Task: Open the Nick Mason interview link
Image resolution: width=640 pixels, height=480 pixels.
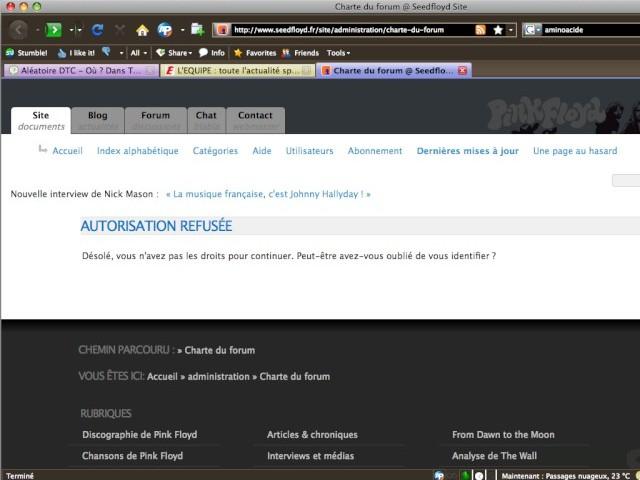Action: point(268,194)
